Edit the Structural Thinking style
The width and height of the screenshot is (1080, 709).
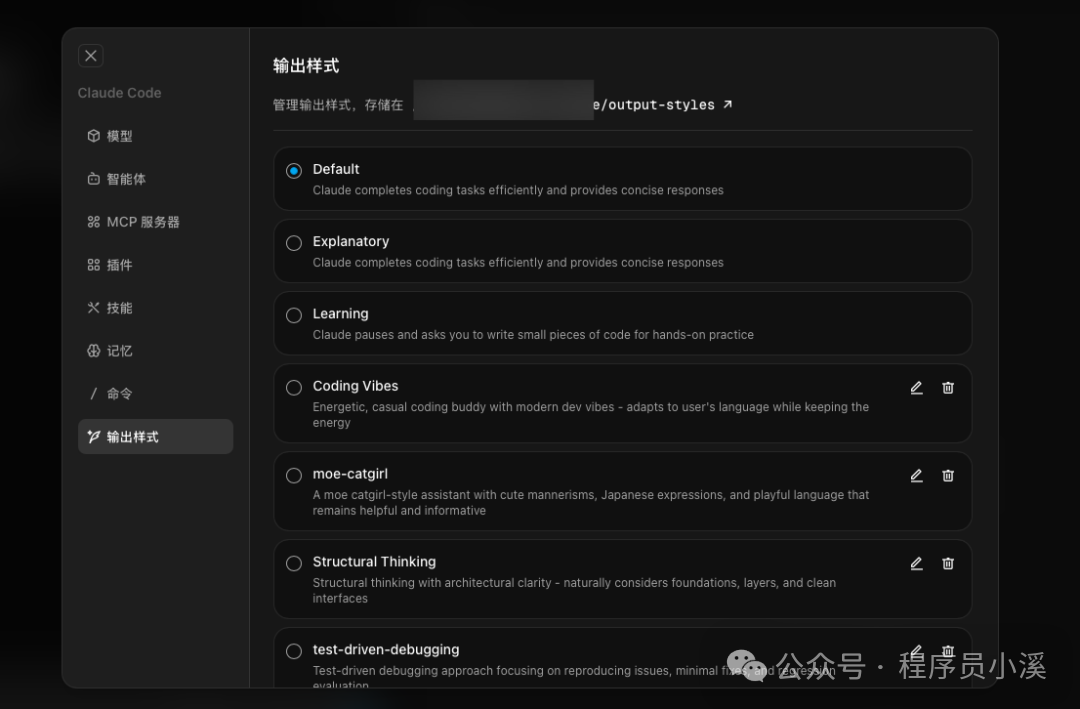point(916,564)
